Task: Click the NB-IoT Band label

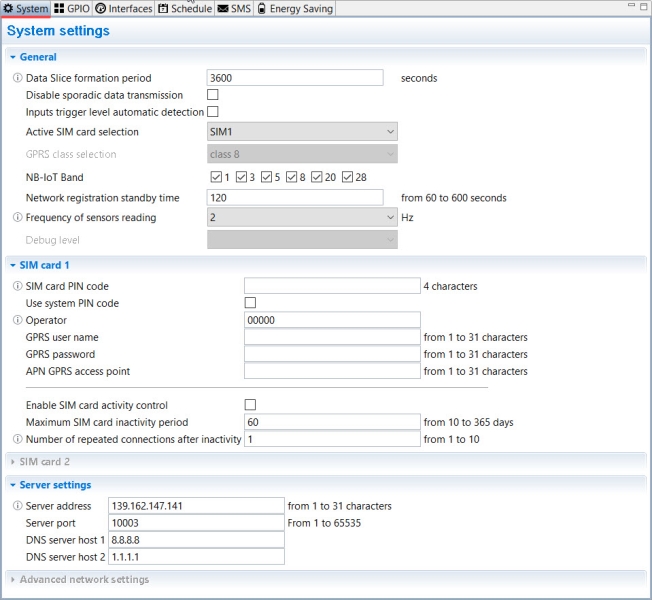Action: click(54, 177)
